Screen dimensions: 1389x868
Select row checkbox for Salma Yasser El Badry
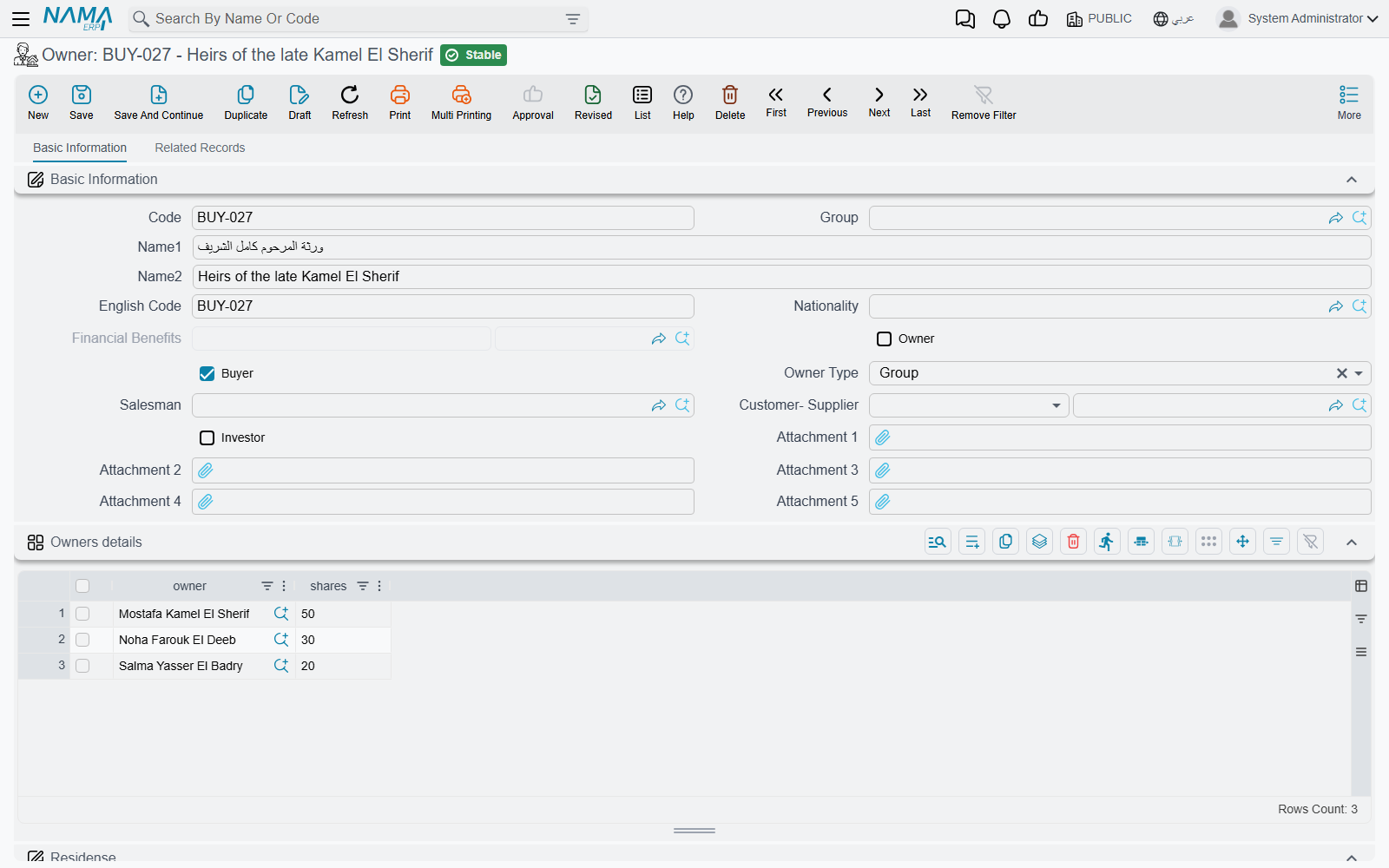click(x=82, y=666)
